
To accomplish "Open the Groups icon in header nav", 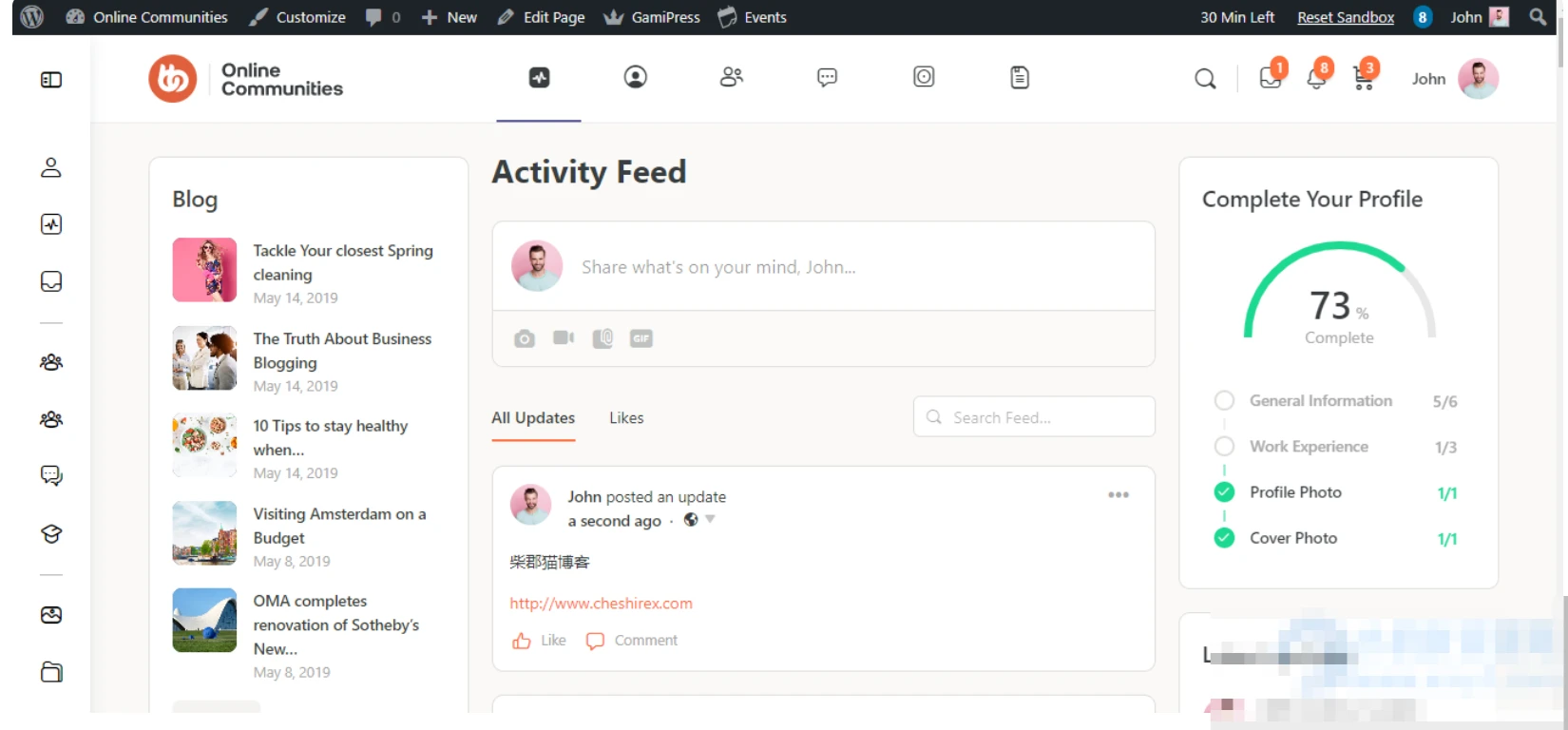I will pyautogui.click(x=732, y=77).
